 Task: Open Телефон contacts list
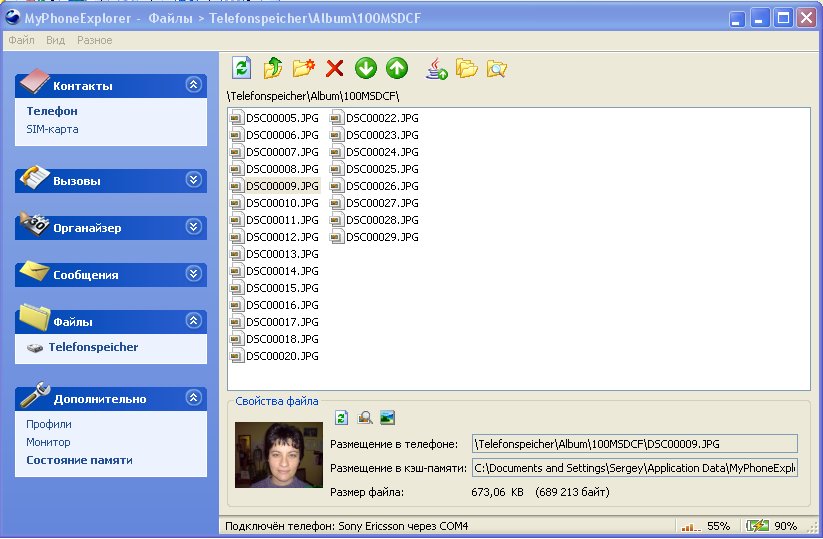click(x=52, y=111)
